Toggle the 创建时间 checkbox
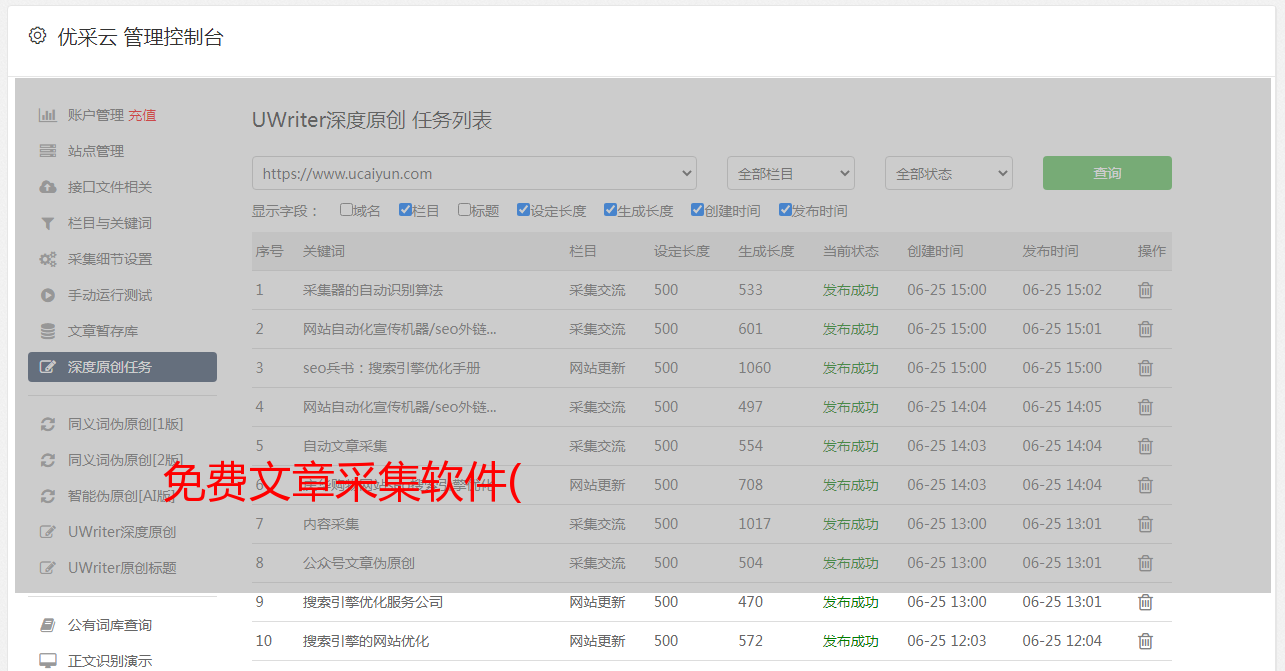This screenshot has width=1285, height=671. (697, 210)
